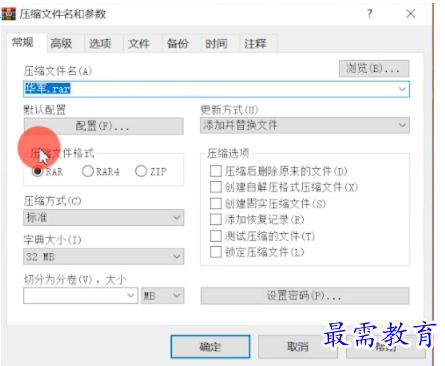Open the 压缩方式 dropdown showing 标准

click(x=103, y=218)
